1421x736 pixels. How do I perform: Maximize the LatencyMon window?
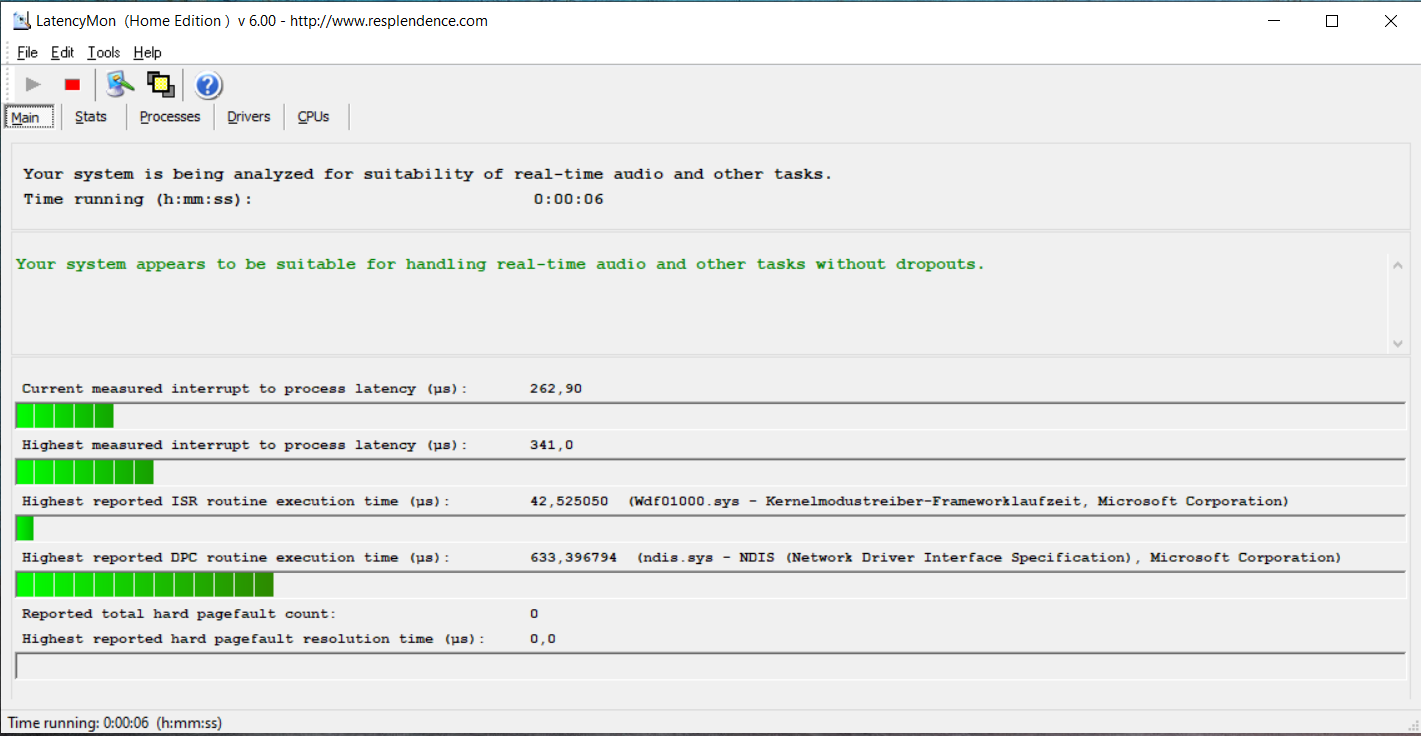1331,21
